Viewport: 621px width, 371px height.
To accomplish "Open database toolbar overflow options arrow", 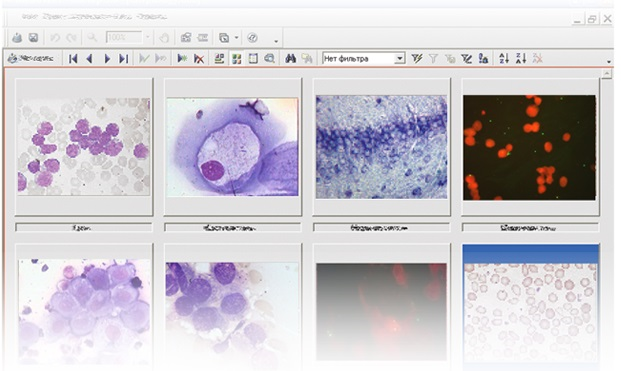I will (609, 62).
